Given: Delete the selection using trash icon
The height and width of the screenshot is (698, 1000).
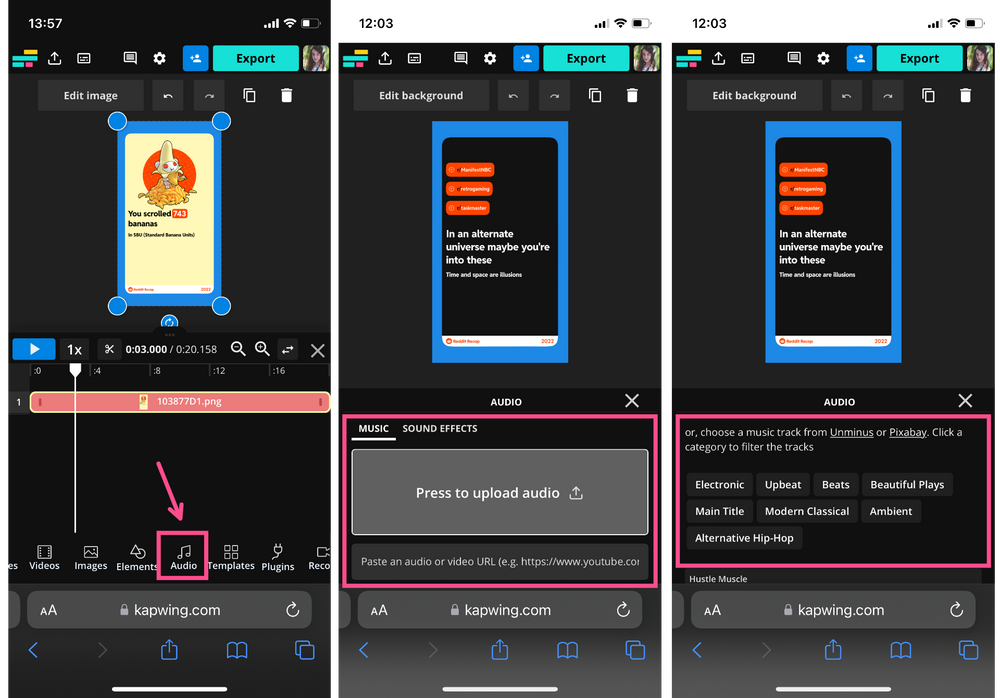Looking at the screenshot, I should pyautogui.click(x=286, y=95).
